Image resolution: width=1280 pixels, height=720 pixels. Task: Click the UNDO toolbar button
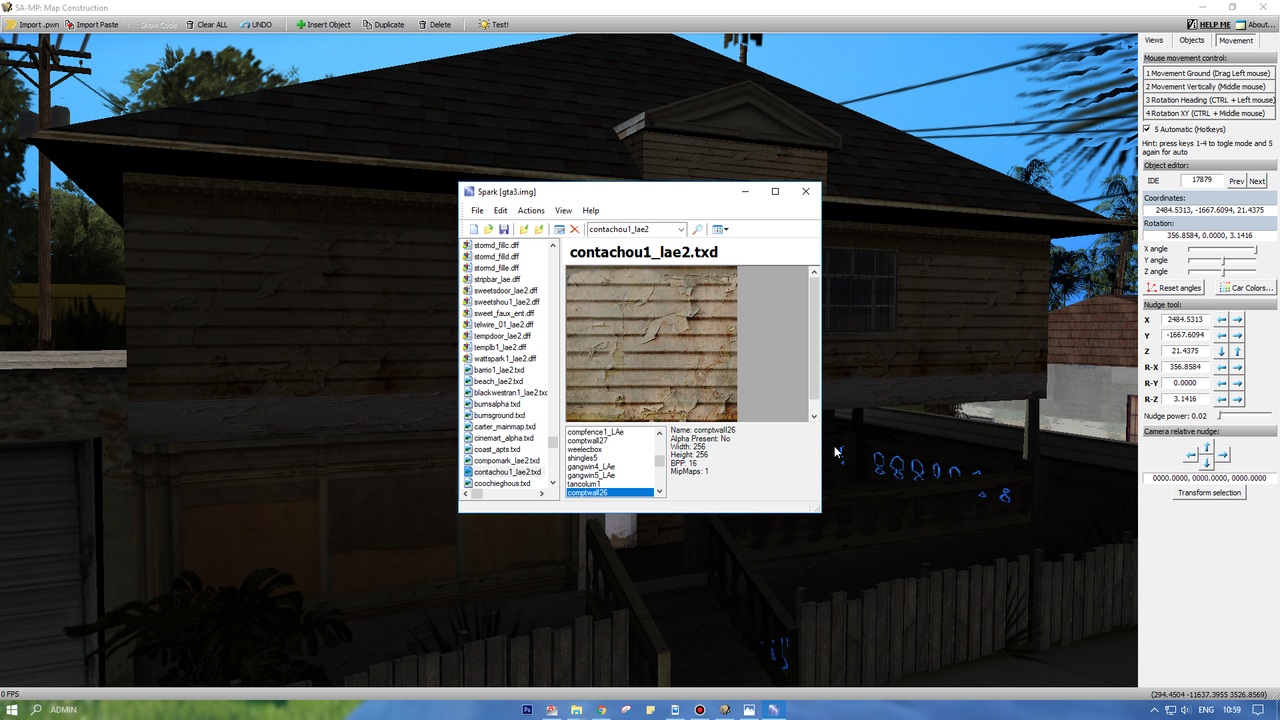256,24
